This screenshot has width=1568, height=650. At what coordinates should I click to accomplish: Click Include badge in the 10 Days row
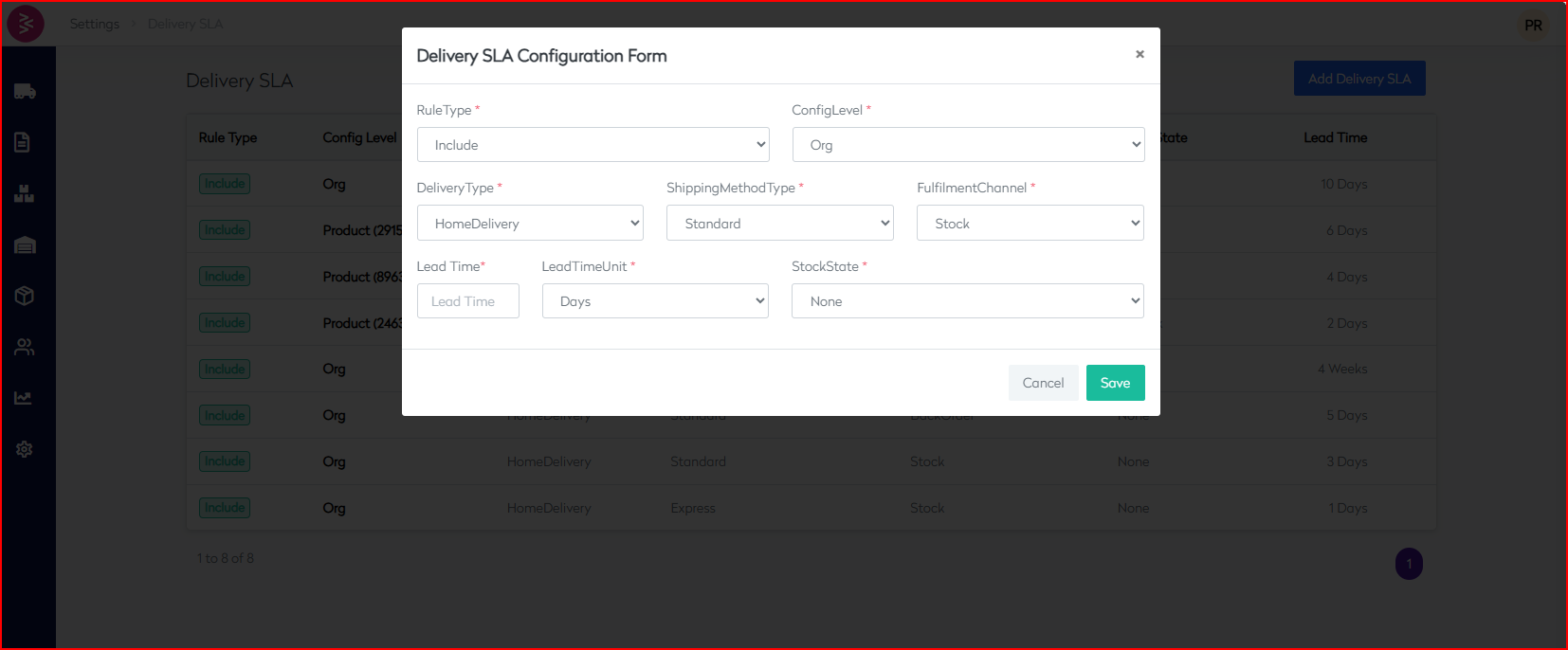tap(225, 184)
